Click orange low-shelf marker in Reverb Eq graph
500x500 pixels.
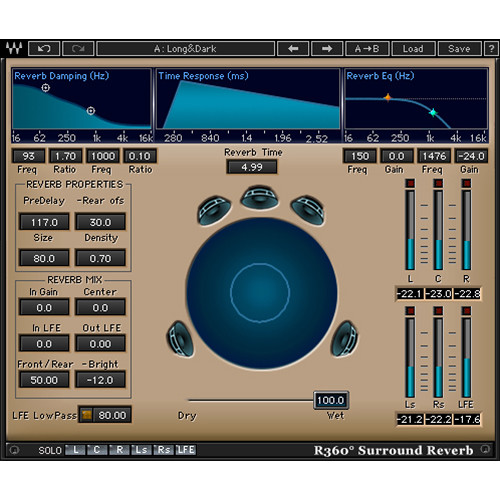(x=388, y=98)
